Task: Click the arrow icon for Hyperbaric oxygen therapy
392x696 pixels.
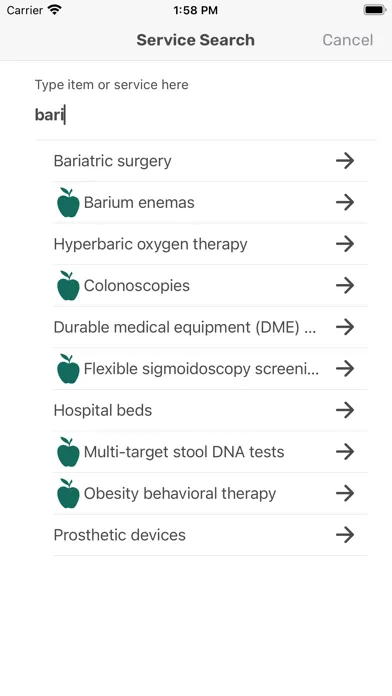Action: tap(345, 244)
